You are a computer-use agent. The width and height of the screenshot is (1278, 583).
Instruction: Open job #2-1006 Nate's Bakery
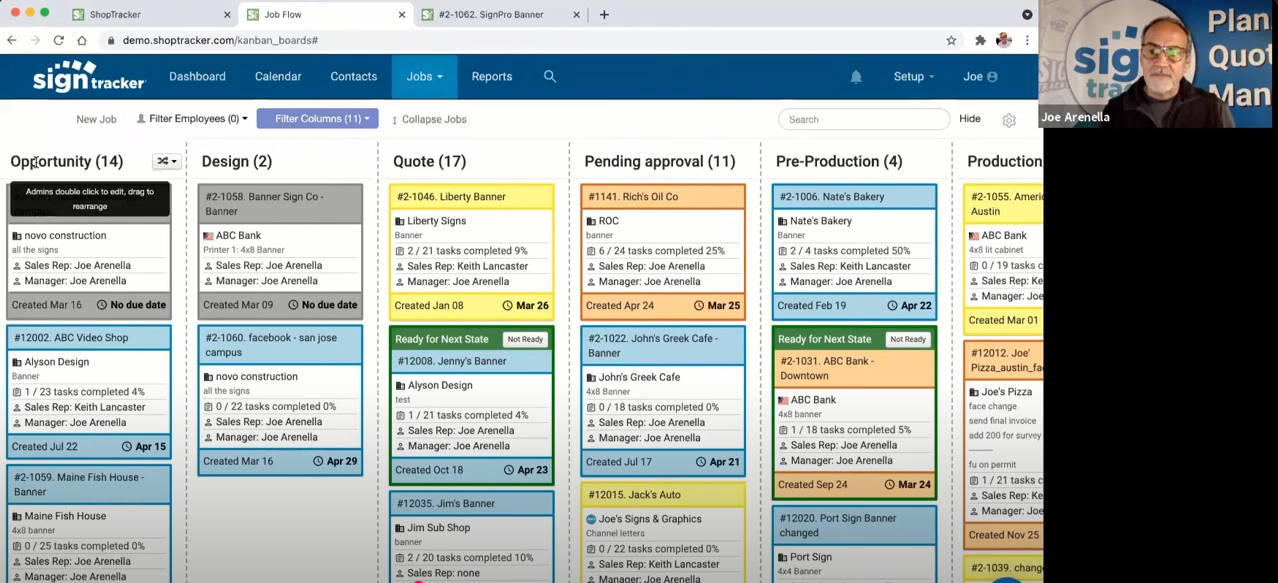[x=832, y=197]
